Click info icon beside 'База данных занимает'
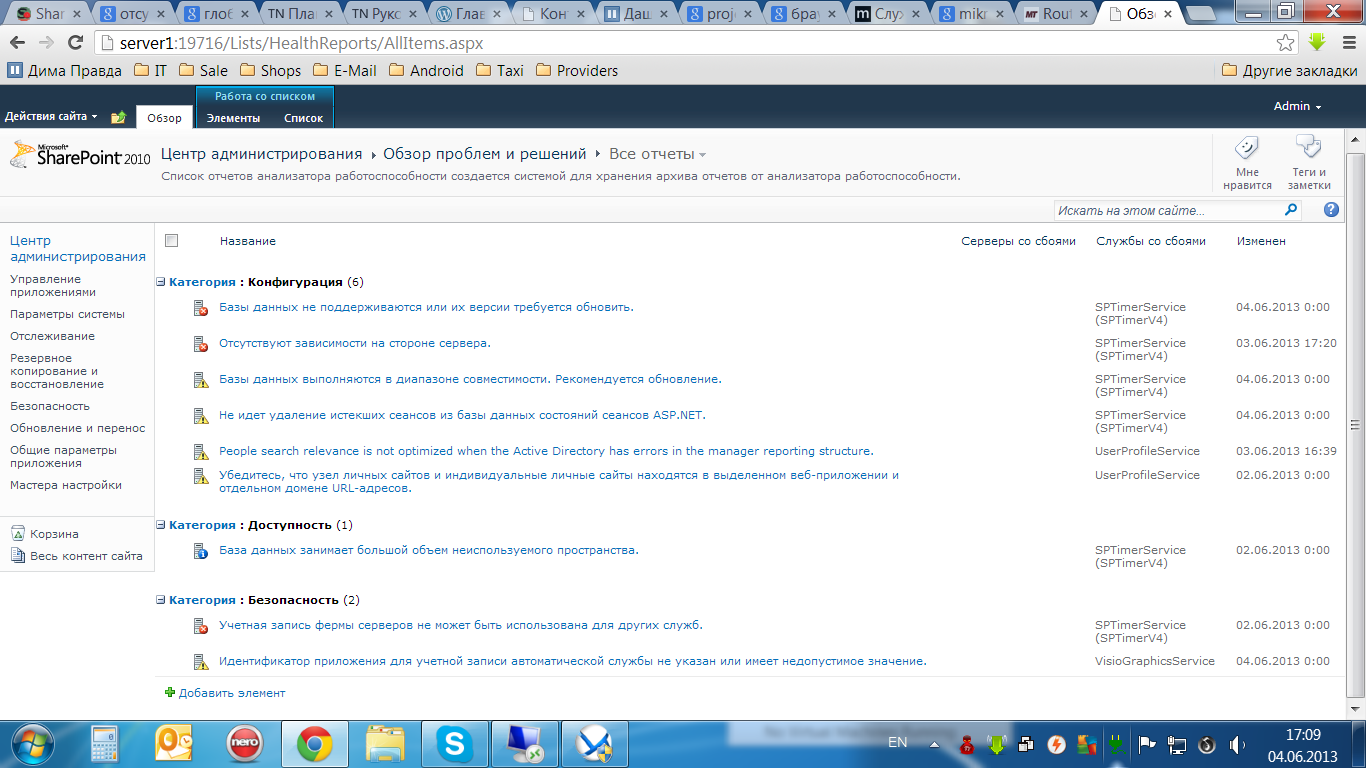This screenshot has height=768, width=1366. (x=200, y=551)
